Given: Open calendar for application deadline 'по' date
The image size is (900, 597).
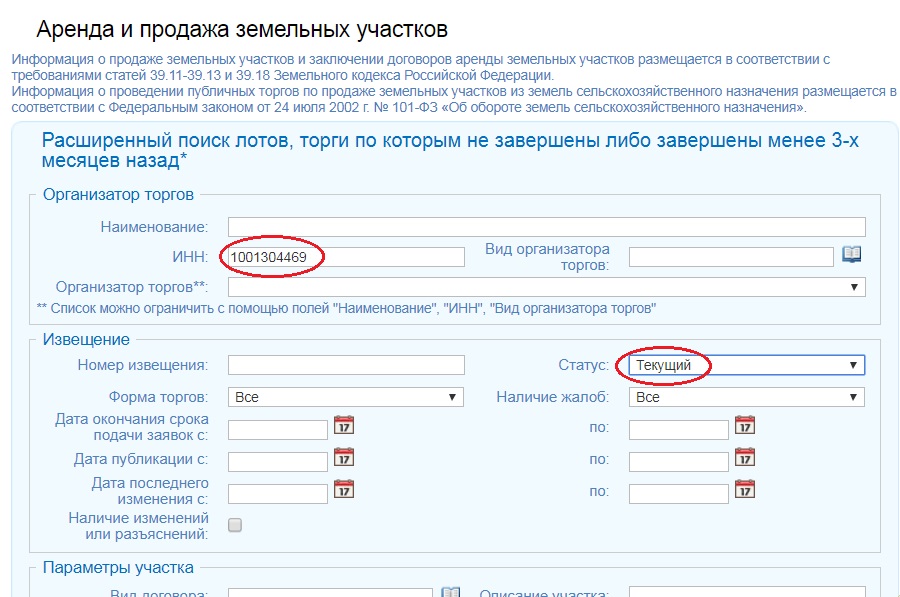Looking at the screenshot, I should (x=745, y=426).
